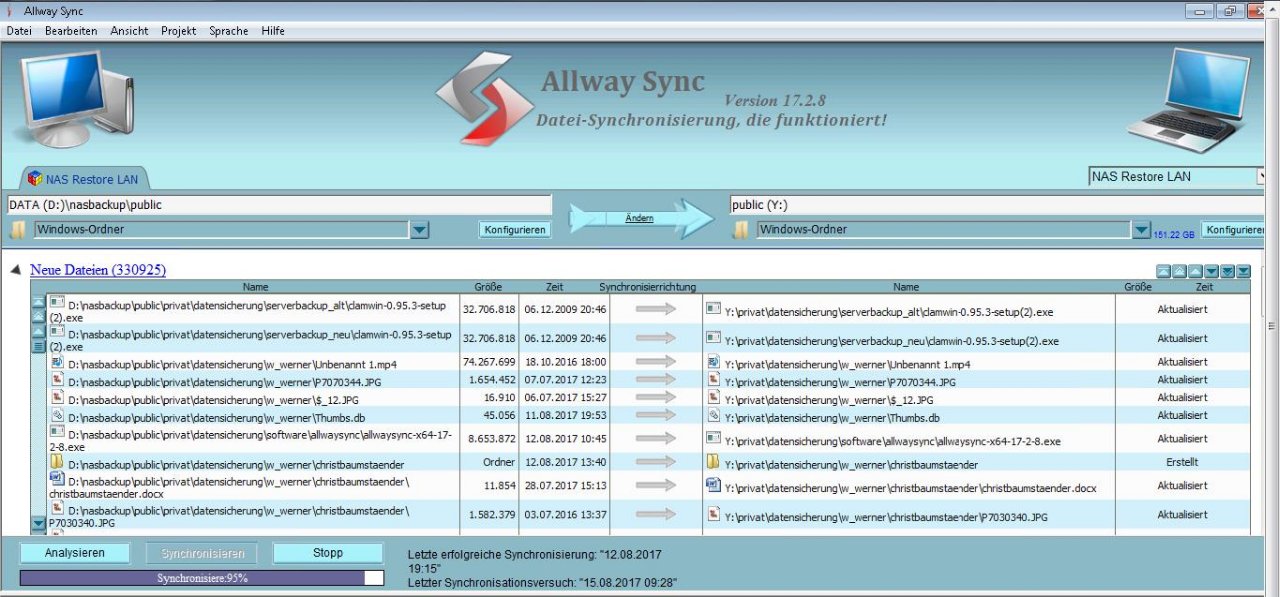Click Word document icon of Y:\ christbaumstaender.docx
The image size is (1280, 597).
coord(713,486)
